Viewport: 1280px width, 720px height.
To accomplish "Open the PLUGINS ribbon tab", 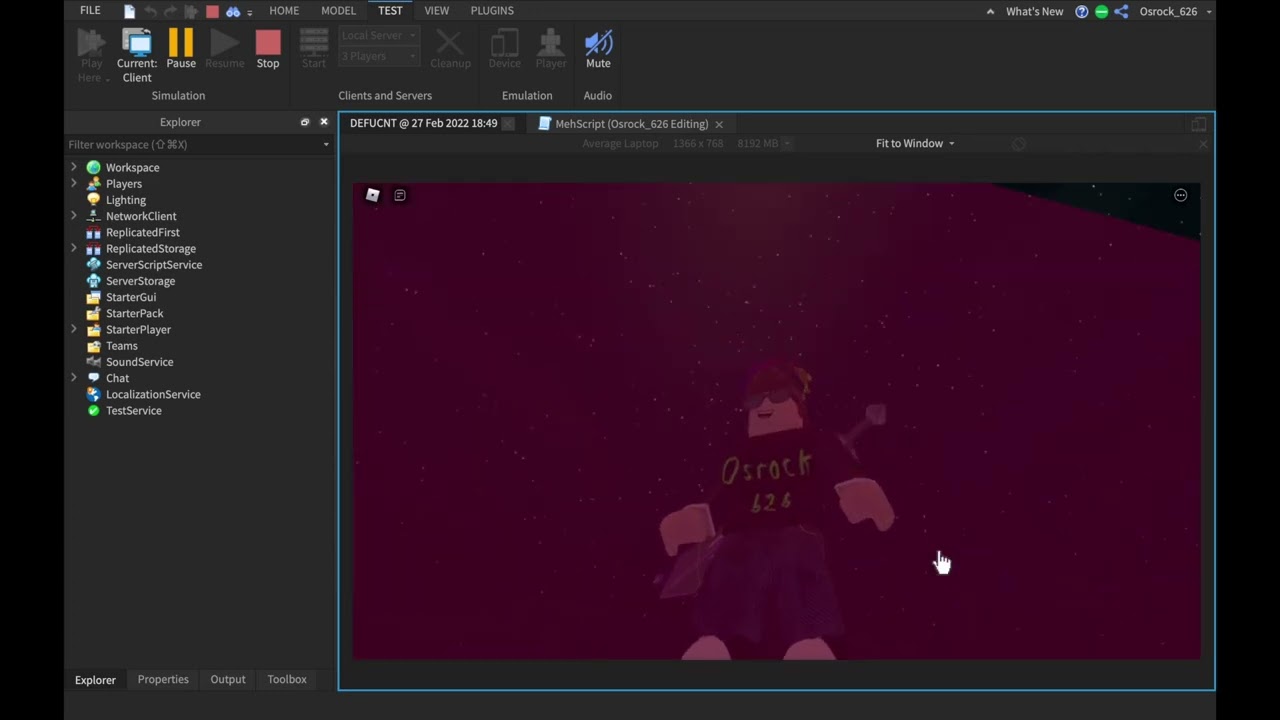I will pos(492,10).
